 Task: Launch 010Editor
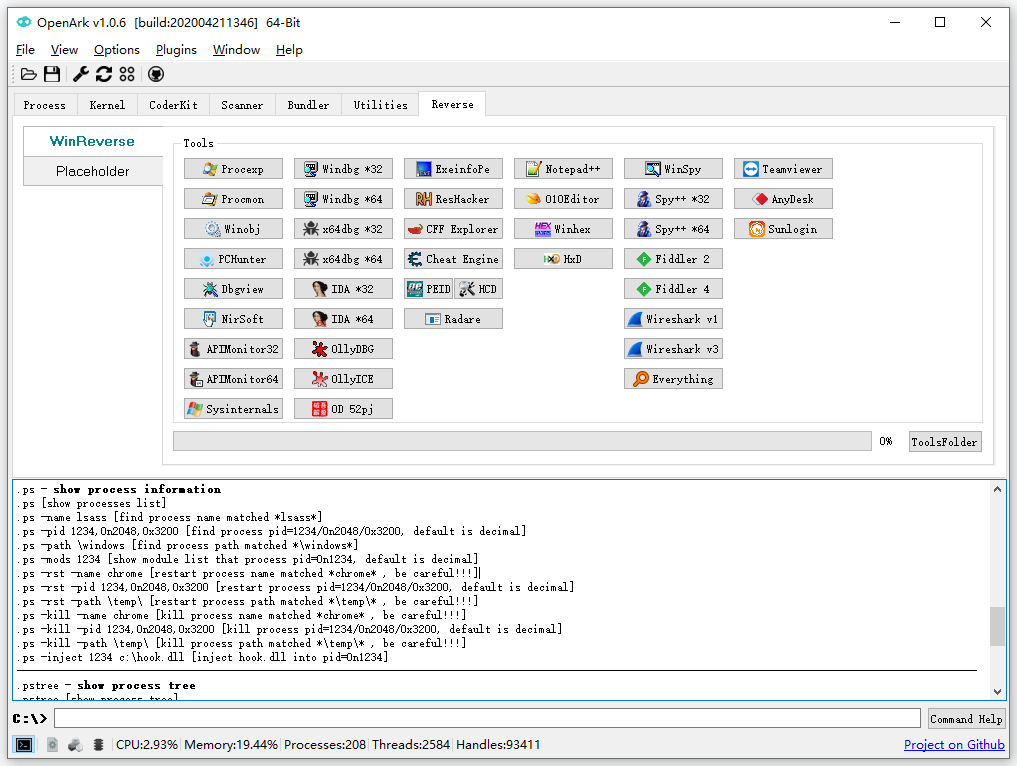tap(564, 199)
